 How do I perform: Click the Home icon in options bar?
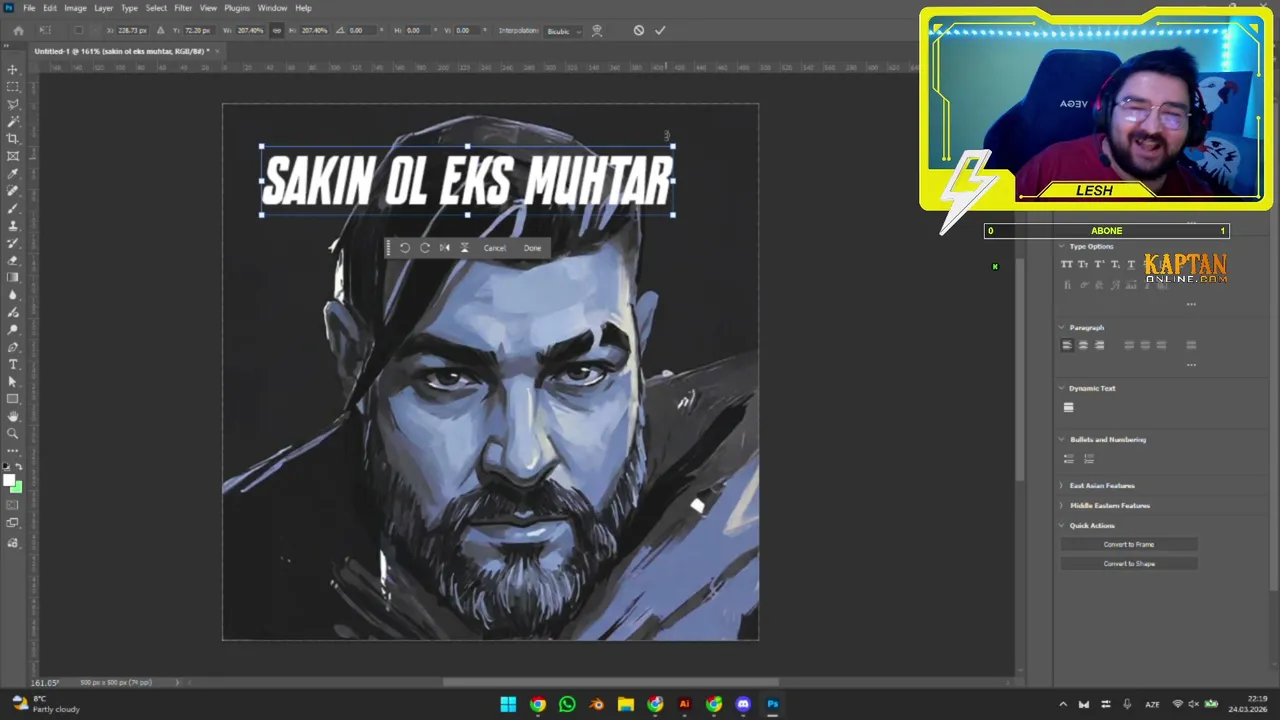click(x=18, y=31)
